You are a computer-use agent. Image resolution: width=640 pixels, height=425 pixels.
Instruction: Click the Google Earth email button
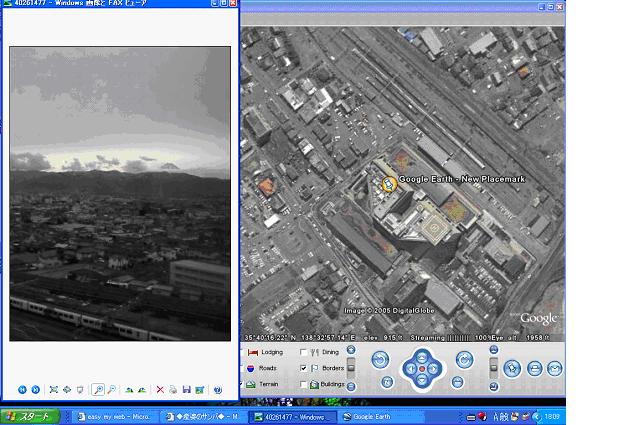click(x=555, y=369)
